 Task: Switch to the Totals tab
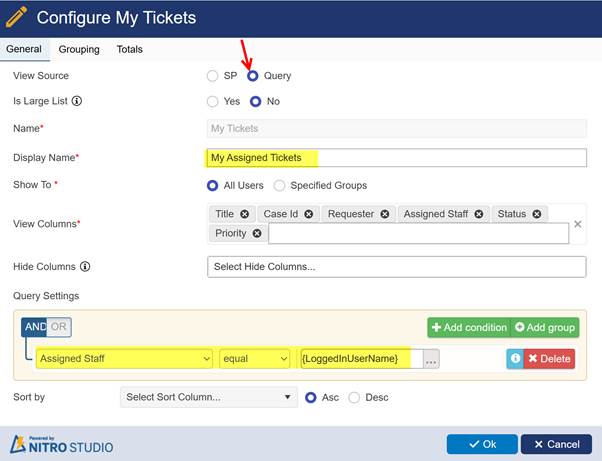pos(129,49)
